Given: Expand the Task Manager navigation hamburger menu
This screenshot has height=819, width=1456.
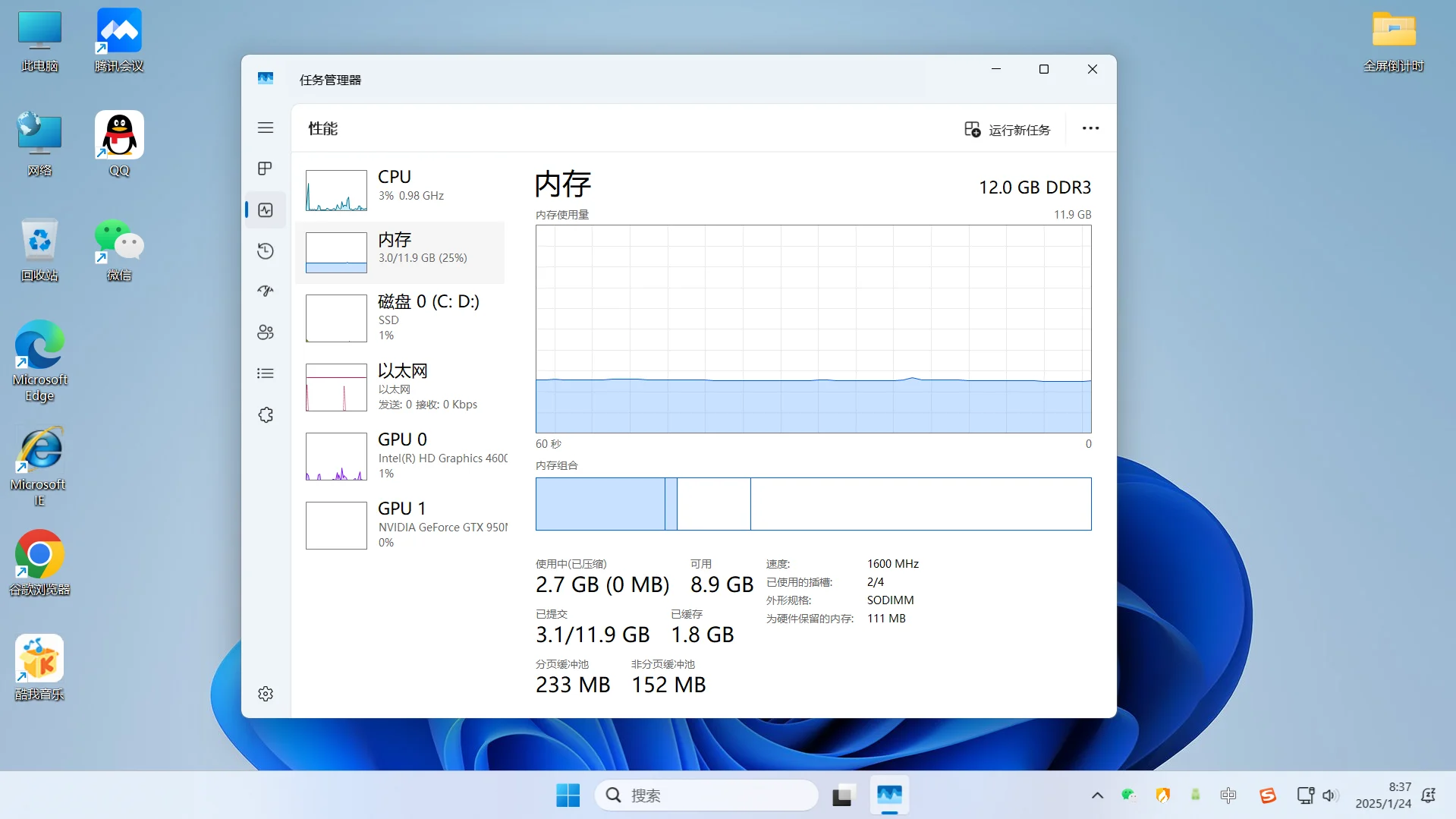Looking at the screenshot, I should click(x=265, y=128).
